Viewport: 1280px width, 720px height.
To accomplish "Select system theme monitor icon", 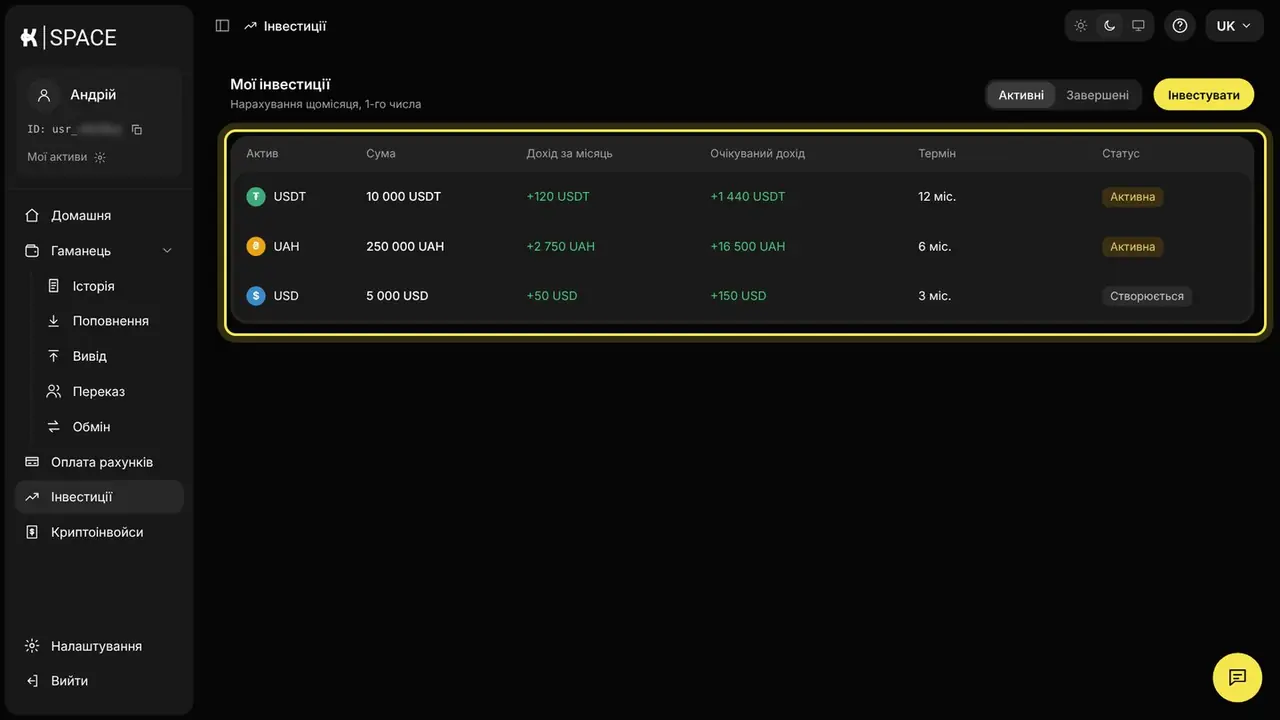I will pyautogui.click(x=1138, y=26).
